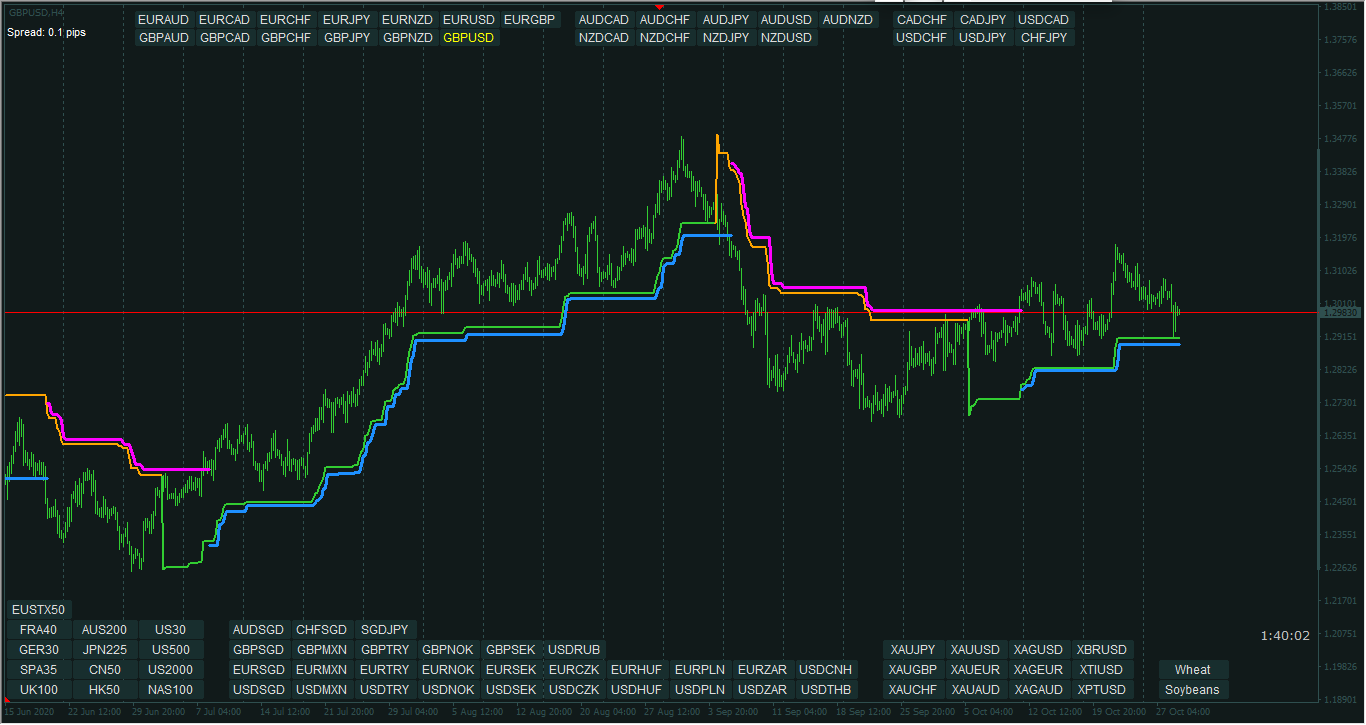This screenshot has width=1366, height=725.
Task: Choose the EUSTX50 index button
Action: [x=38, y=610]
